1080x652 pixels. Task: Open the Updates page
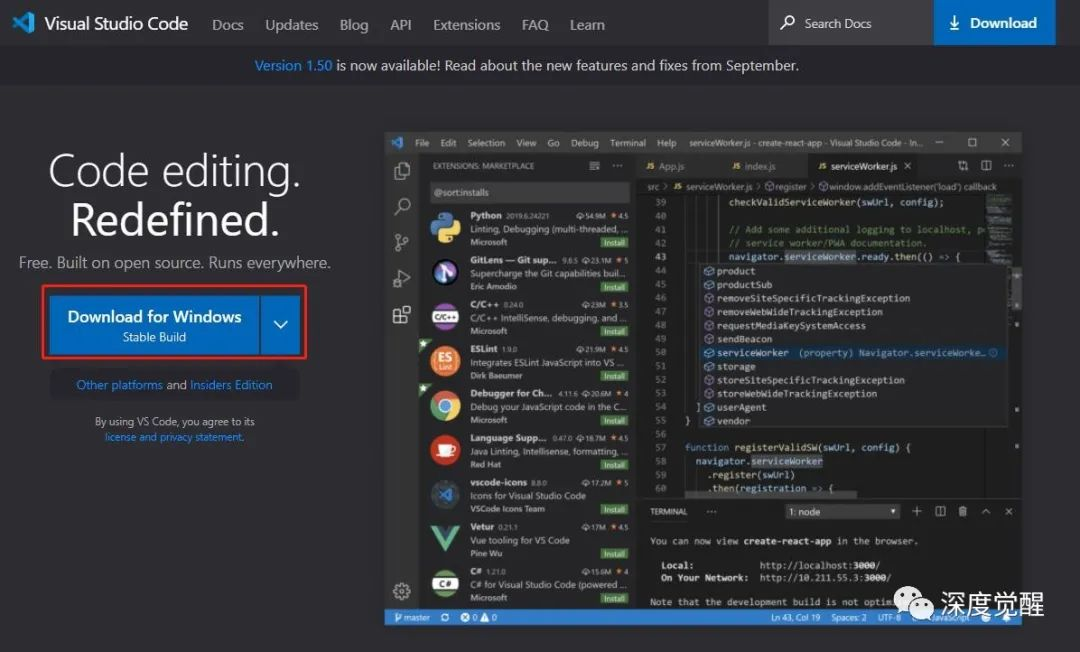point(291,25)
